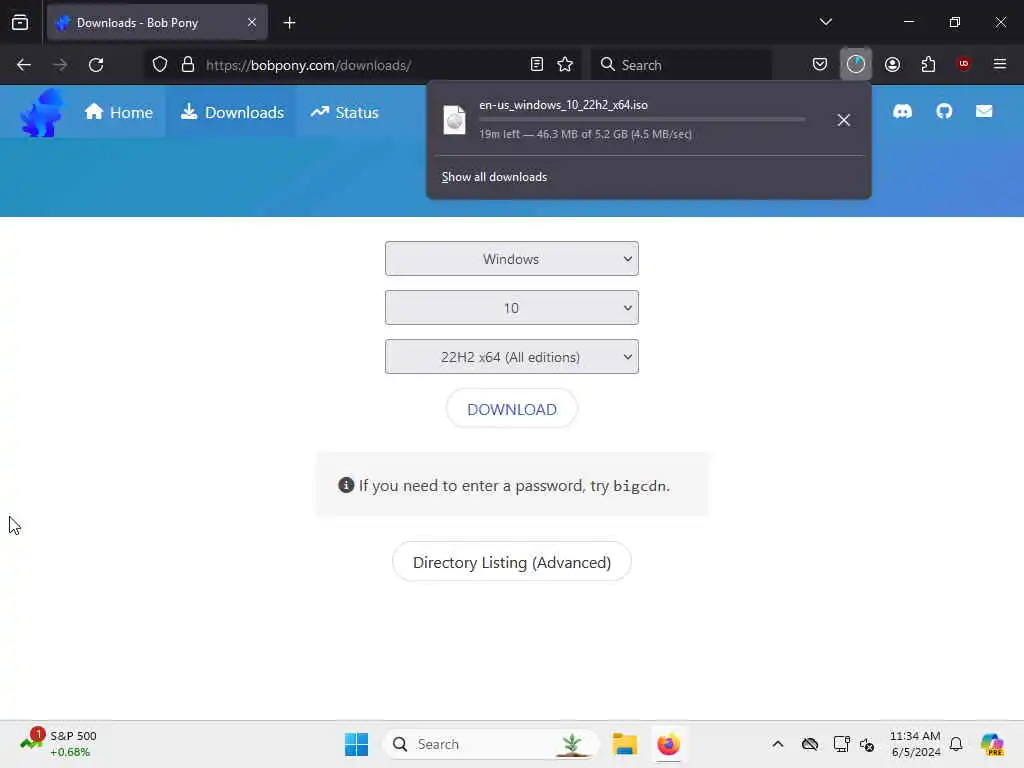Image resolution: width=1024 pixels, height=768 pixels.
Task: Open Copilot preview icon
Action: pos(992,744)
